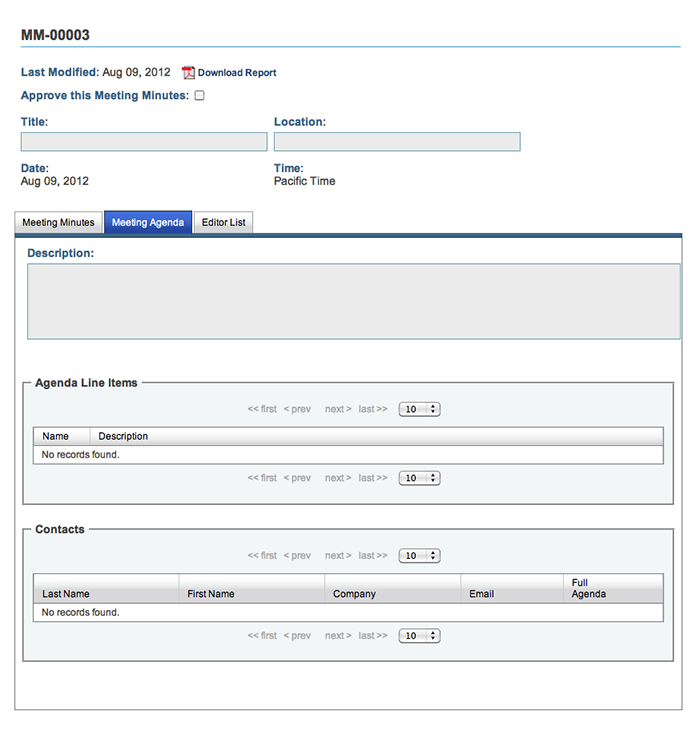Click 'next >' below Contacts table
This screenshot has width=700, height=735.
click(x=338, y=636)
